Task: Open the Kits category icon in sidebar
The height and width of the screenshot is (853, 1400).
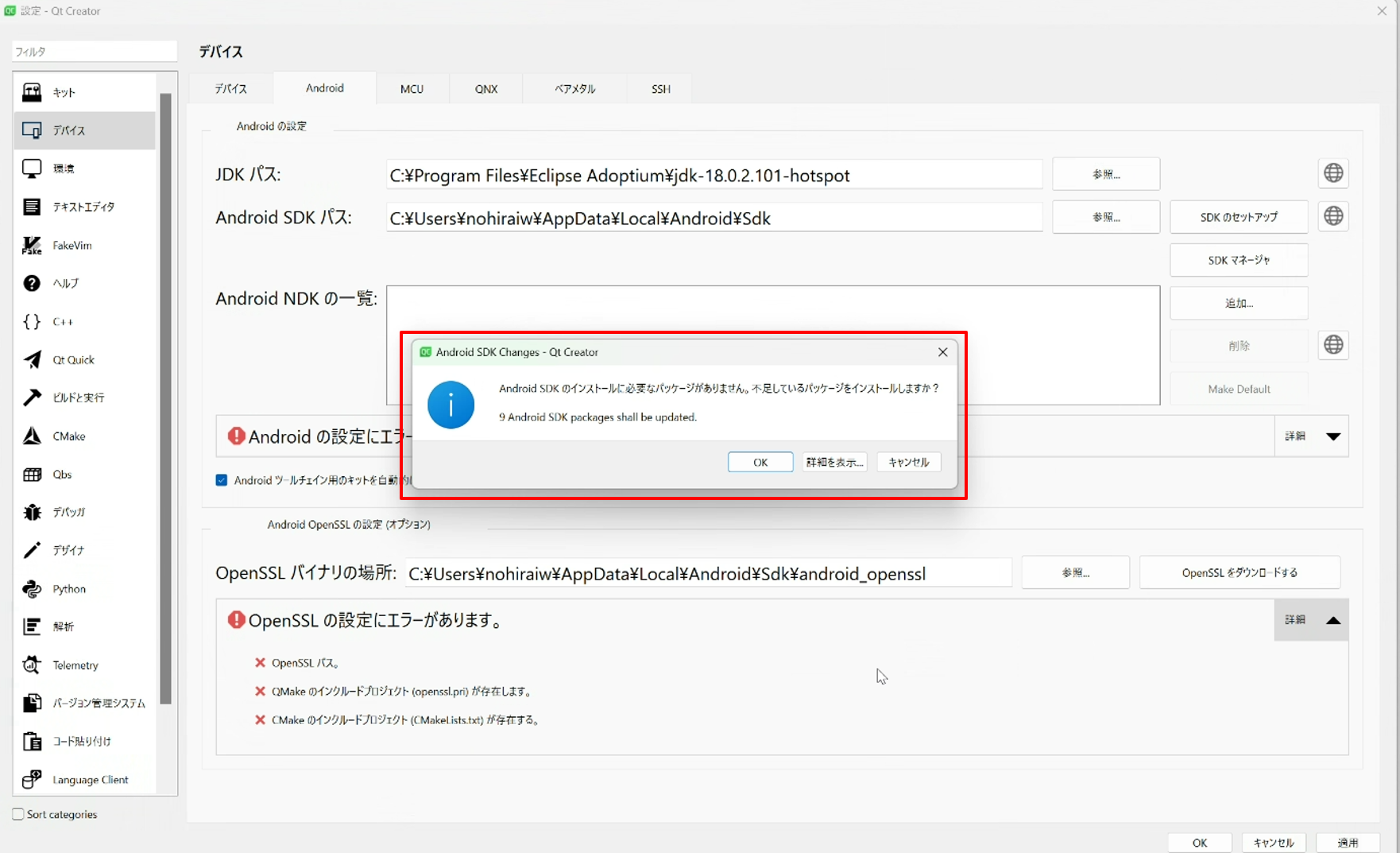Action: pos(32,92)
